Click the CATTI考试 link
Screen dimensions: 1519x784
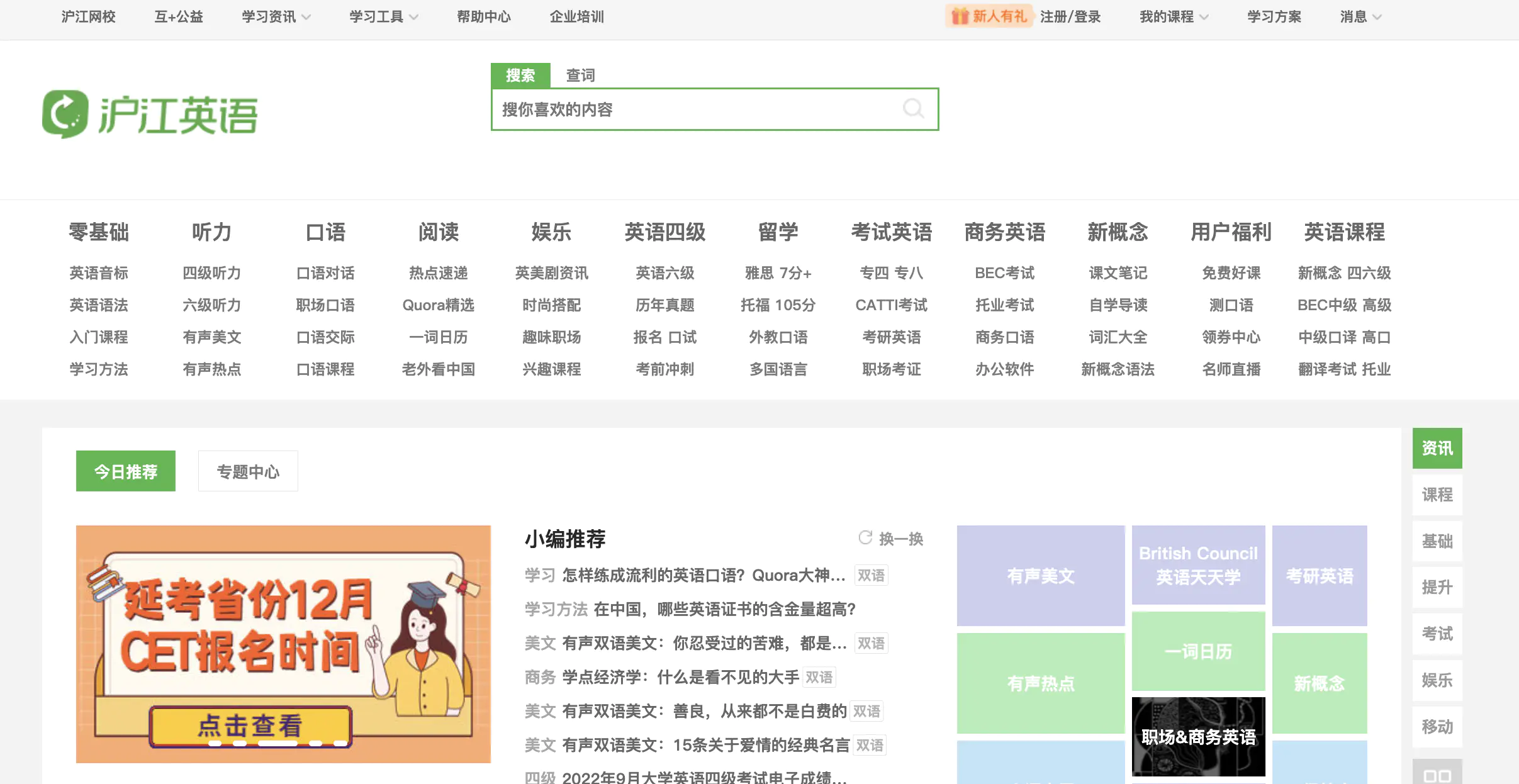[x=892, y=305]
